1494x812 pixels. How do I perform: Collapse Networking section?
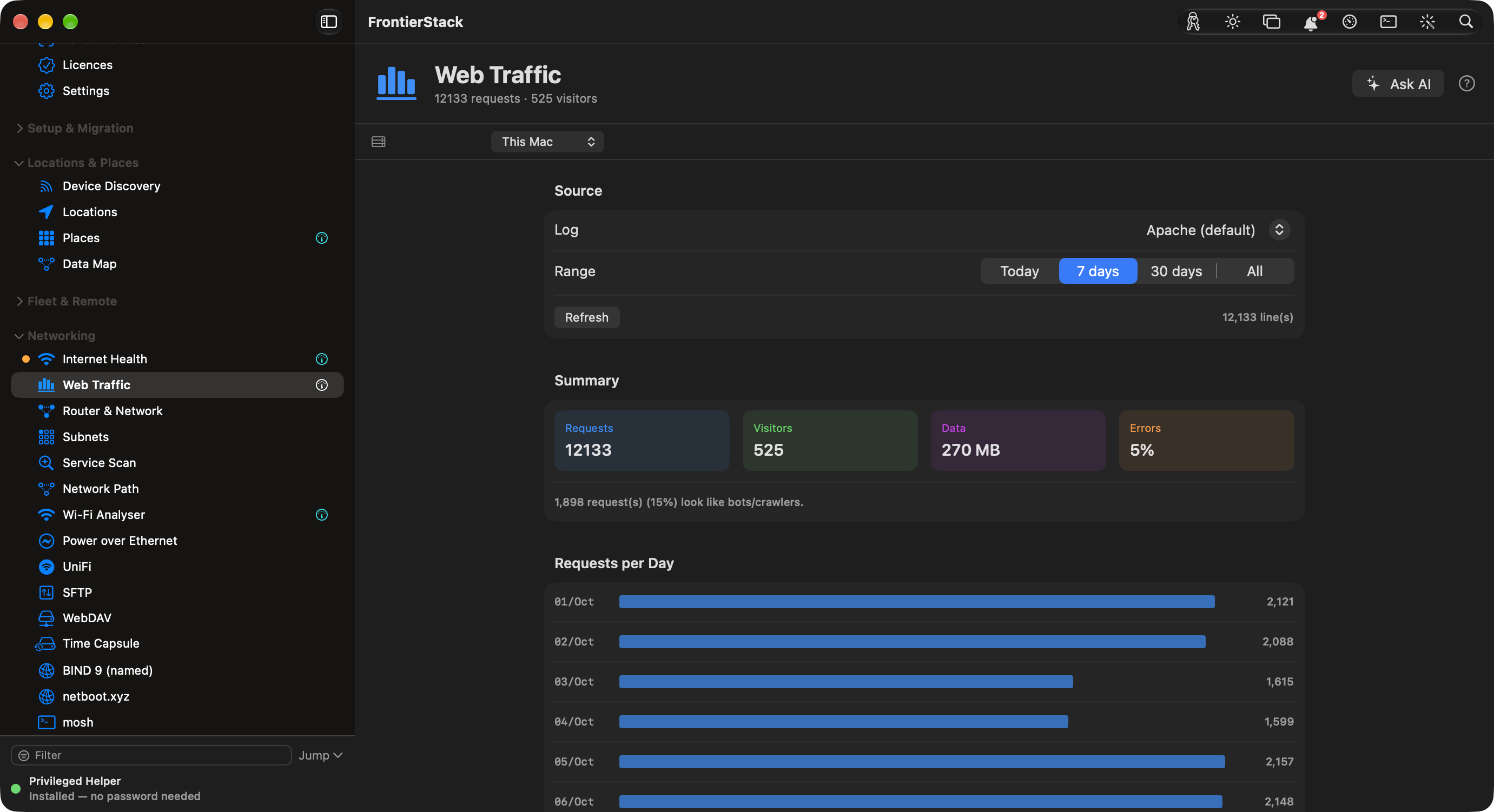[19, 336]
